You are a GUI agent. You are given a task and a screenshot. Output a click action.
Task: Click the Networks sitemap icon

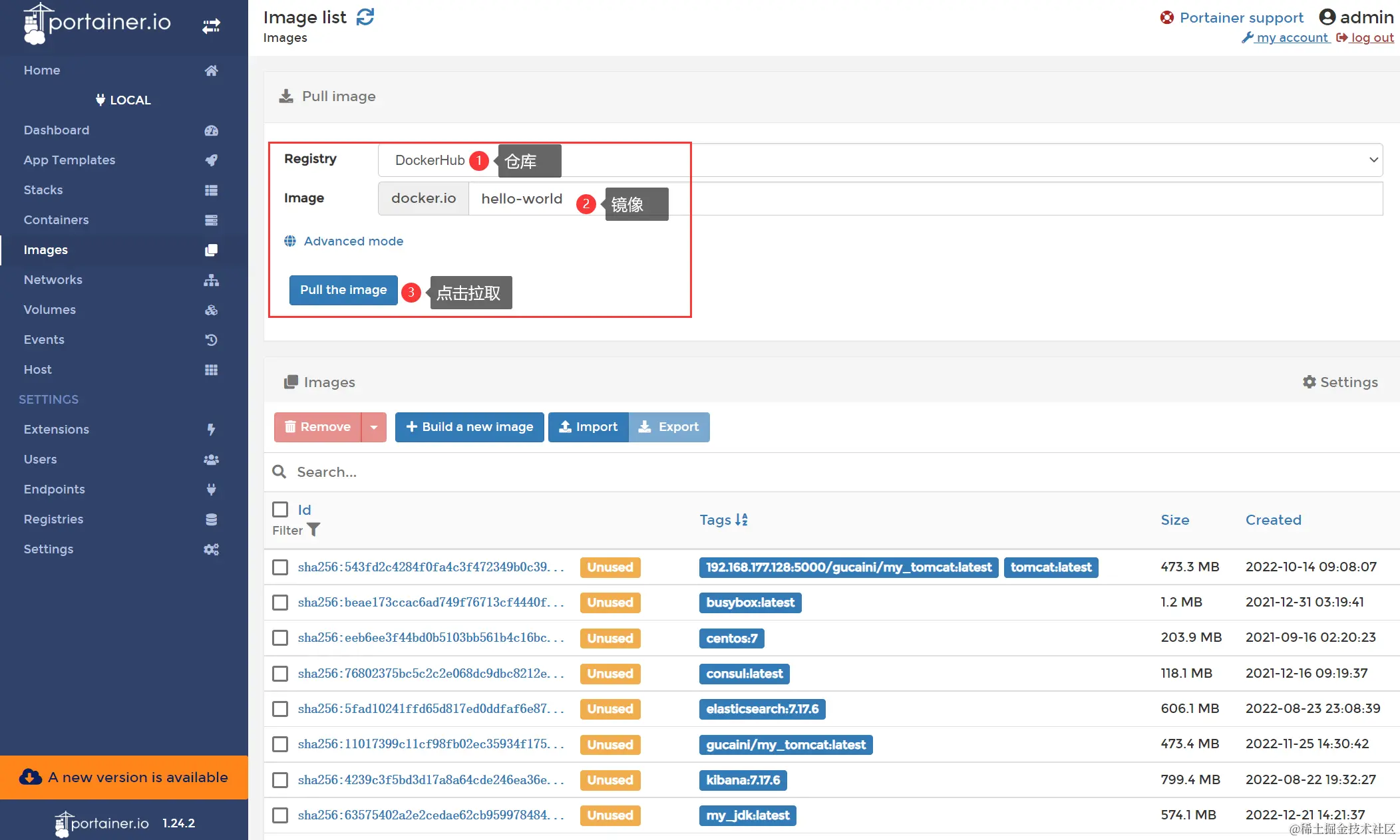pos(211,280)
